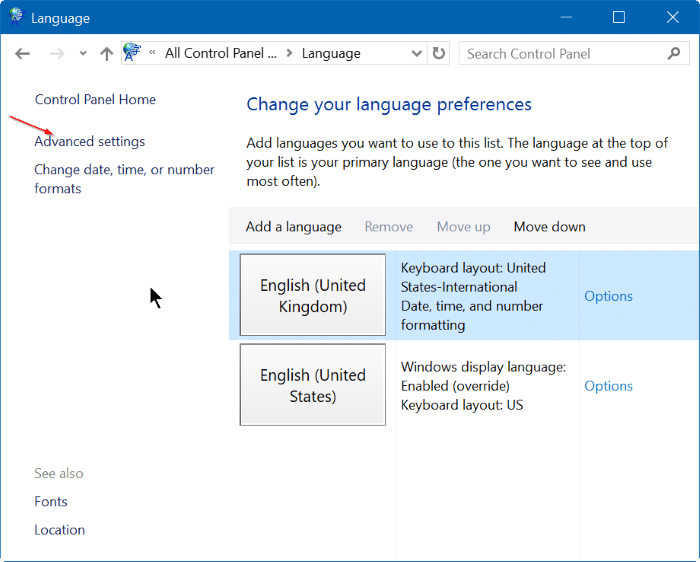Click 'Windows display language: Enabled (override)' text
The image size is (700, 562).
pos(483,376)
